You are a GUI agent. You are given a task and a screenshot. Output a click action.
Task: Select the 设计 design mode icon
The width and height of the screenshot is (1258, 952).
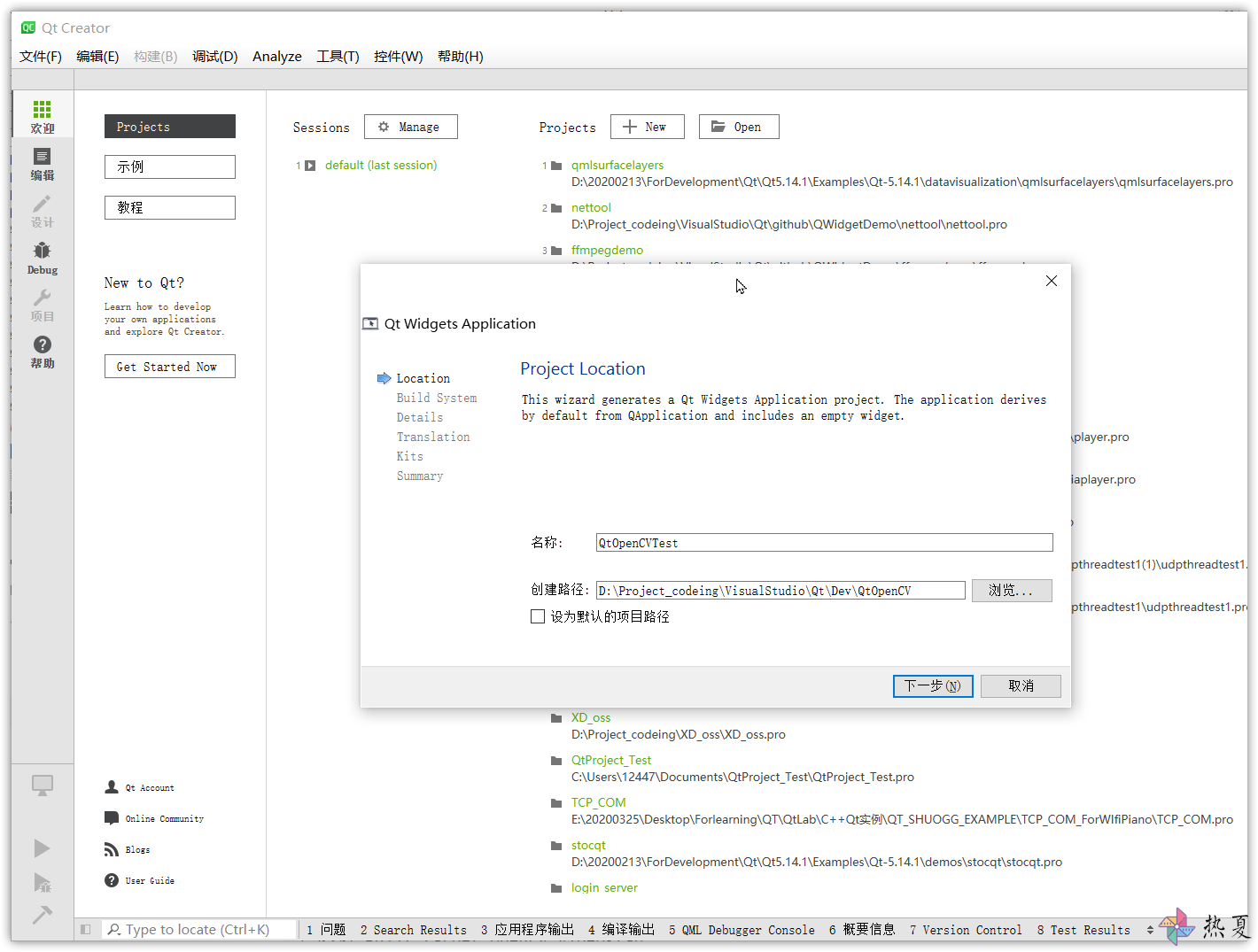coord(42,212)
